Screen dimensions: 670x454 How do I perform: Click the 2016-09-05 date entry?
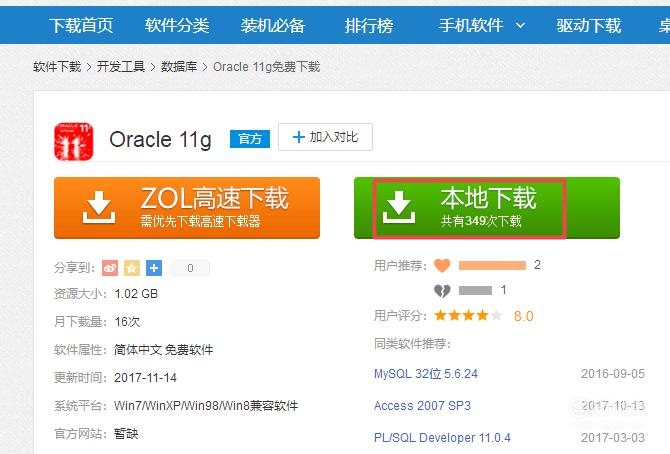[x=613, y=374]
